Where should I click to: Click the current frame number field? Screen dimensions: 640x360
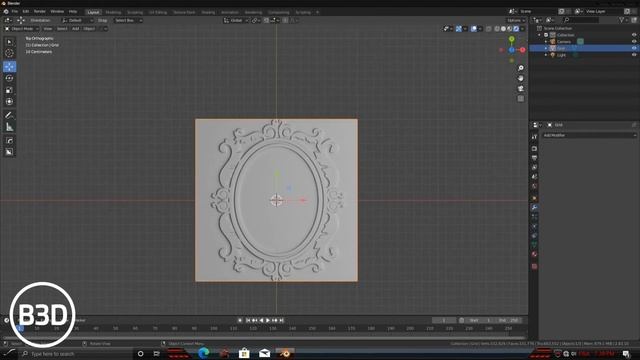(444, 320)
